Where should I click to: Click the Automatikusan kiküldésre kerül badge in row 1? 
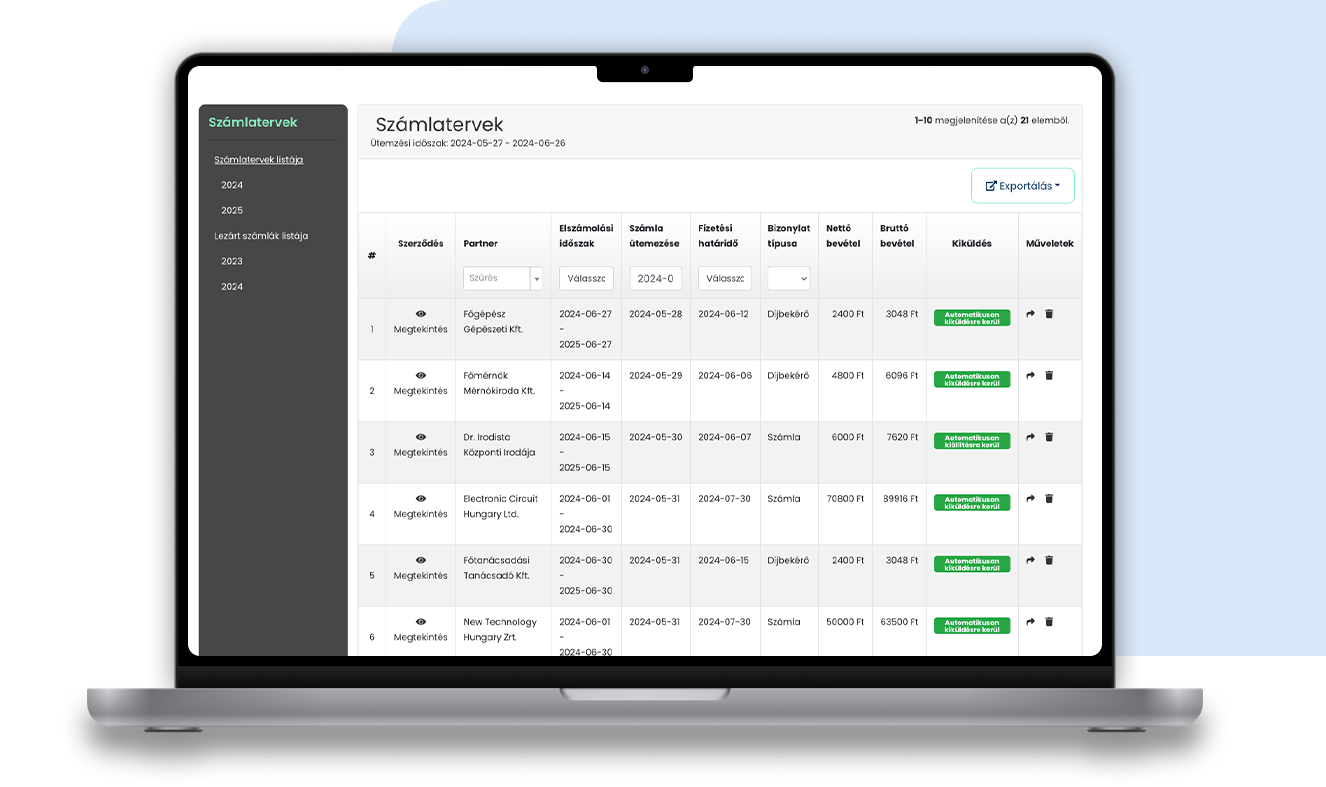pos(971,318)
